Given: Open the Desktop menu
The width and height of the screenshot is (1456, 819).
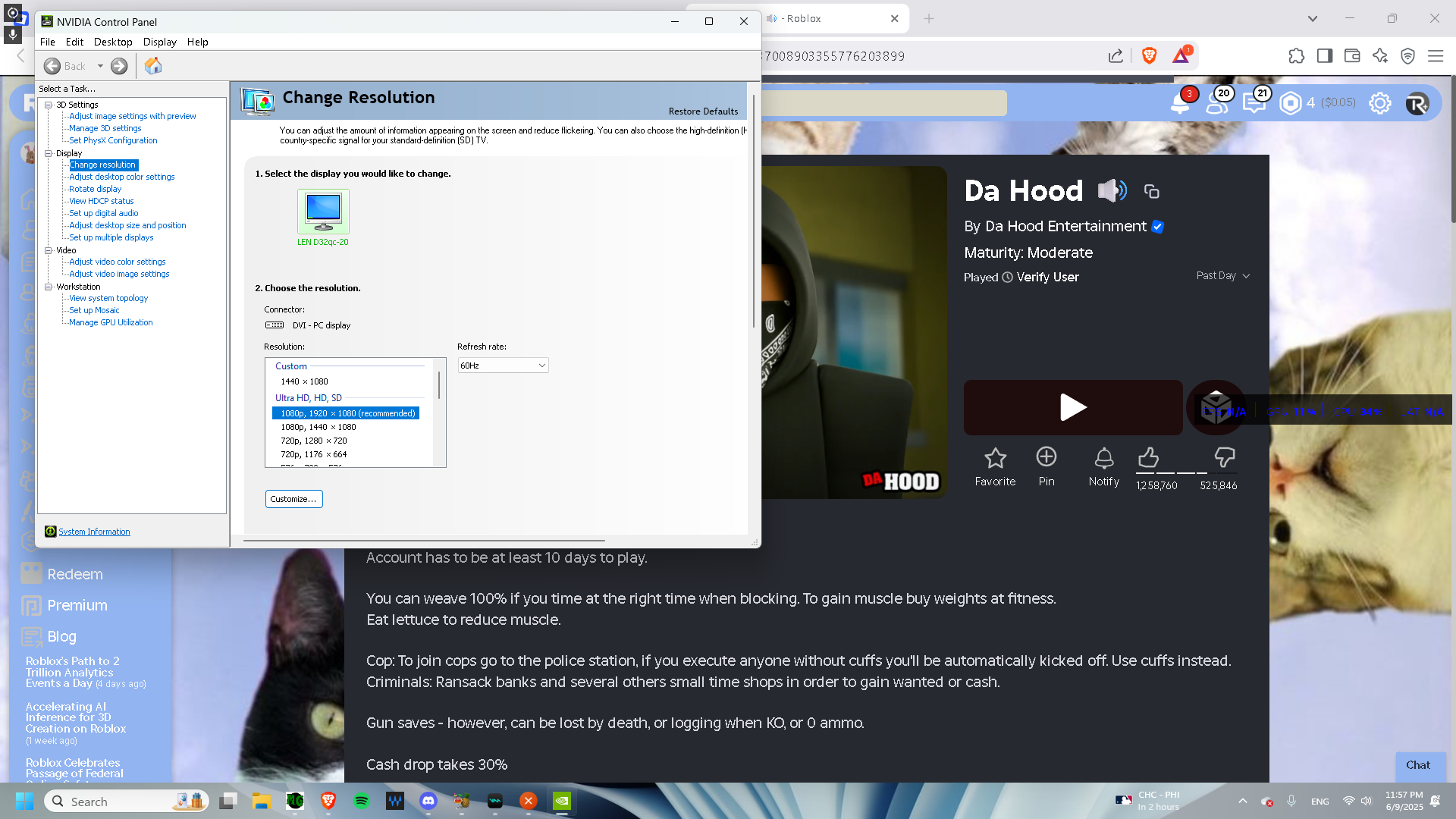Looking at the screenshot, I should coord(113,42).
